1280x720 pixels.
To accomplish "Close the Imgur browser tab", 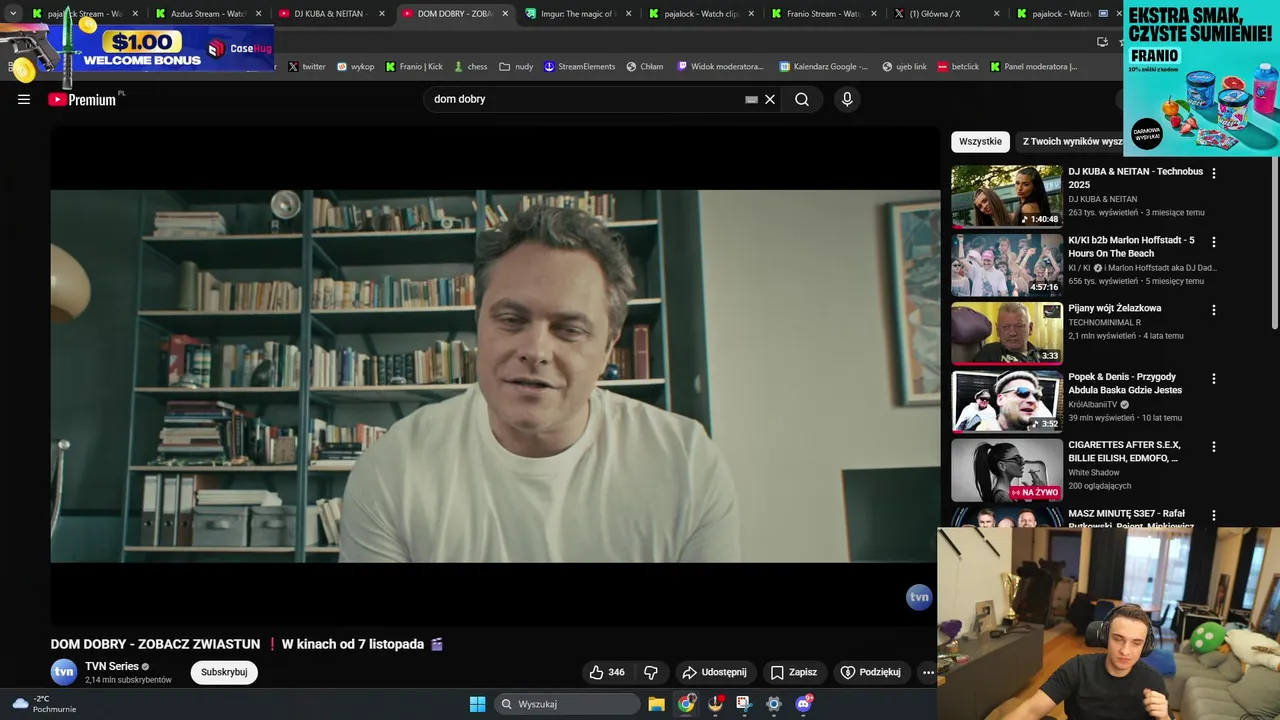I will click(x=628, y=14).
